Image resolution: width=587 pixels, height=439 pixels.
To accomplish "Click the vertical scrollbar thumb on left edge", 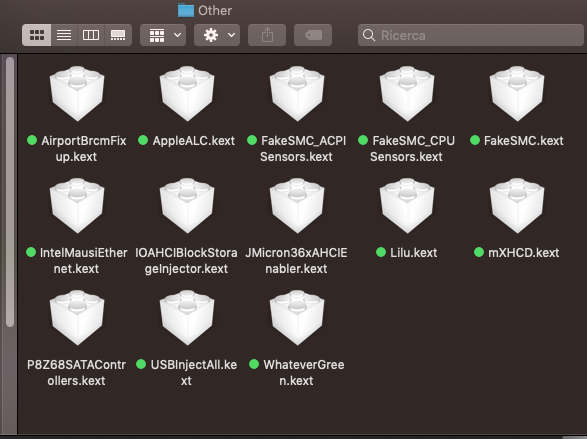I will coord(10,192).
